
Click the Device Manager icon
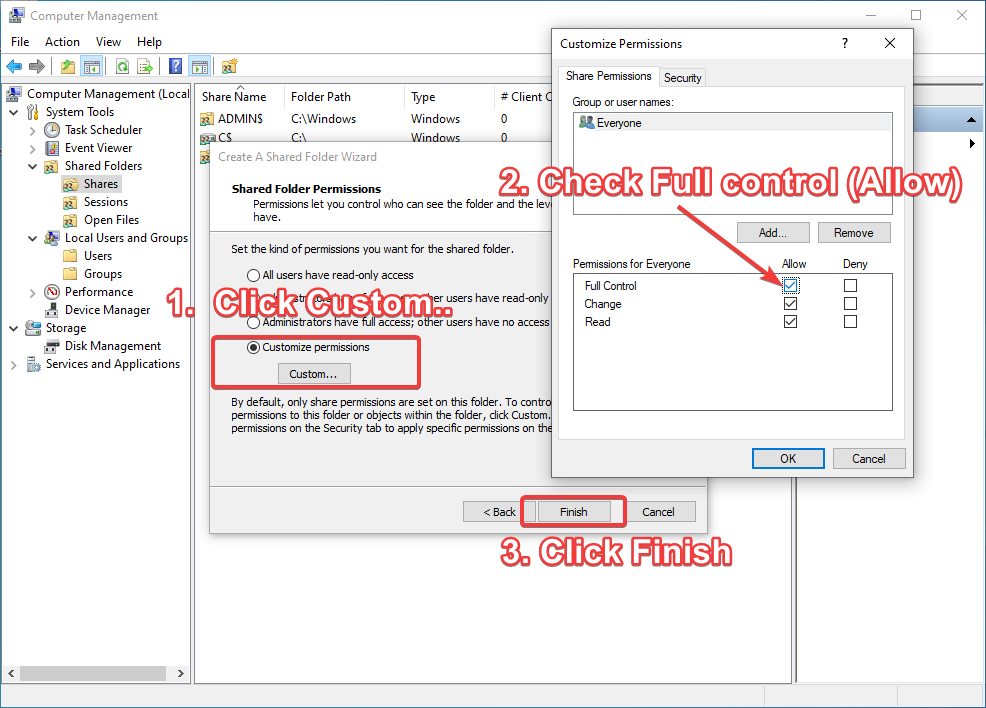[52, 310]
